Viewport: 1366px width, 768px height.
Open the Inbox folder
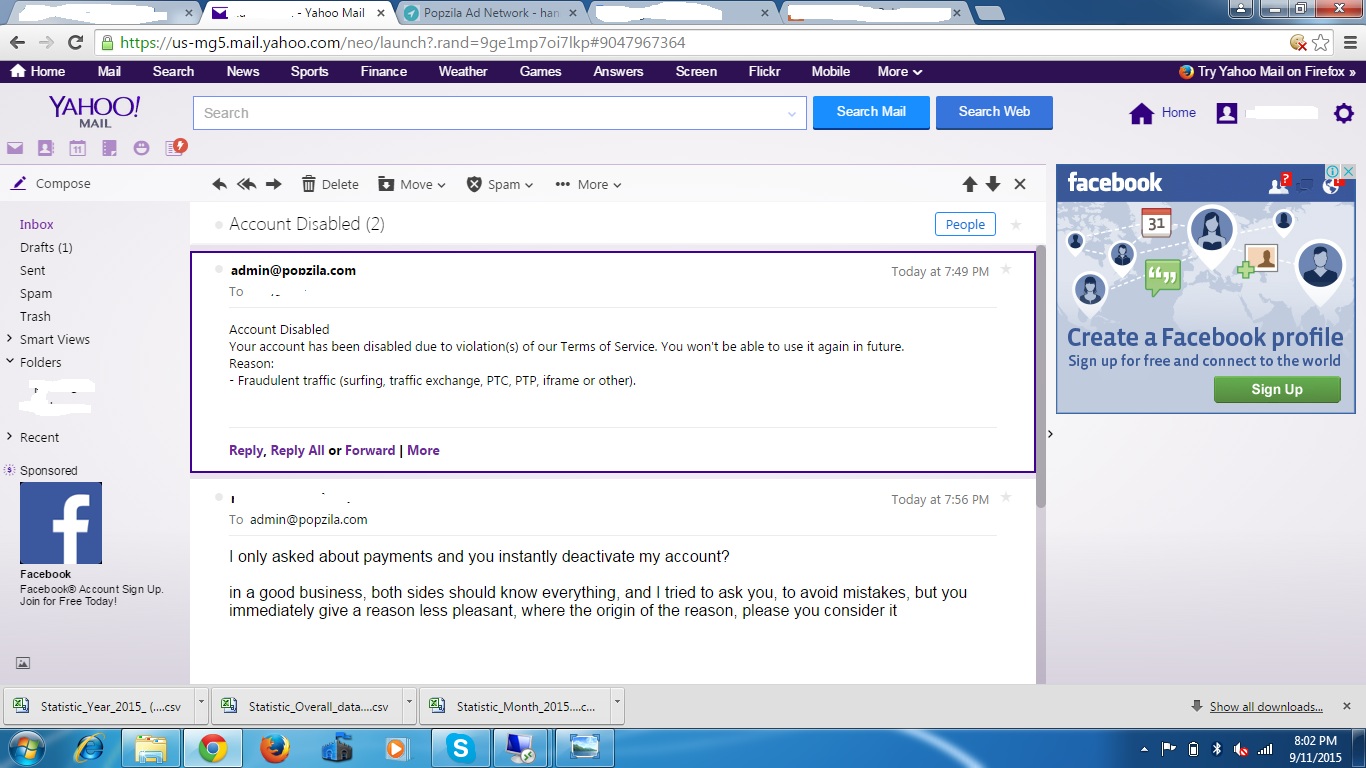[x=37, y=224]
